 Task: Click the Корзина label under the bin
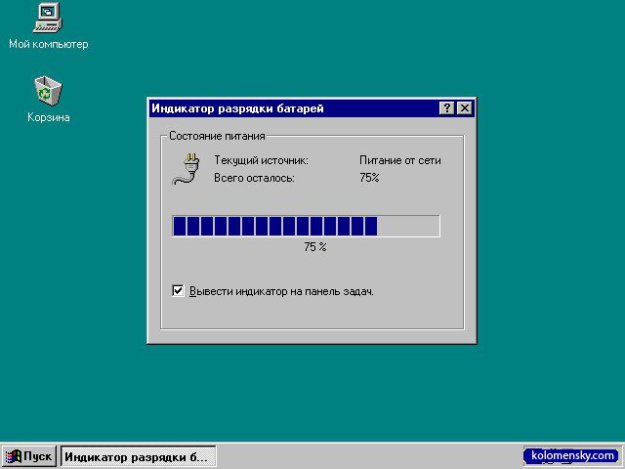coord(48,118)
